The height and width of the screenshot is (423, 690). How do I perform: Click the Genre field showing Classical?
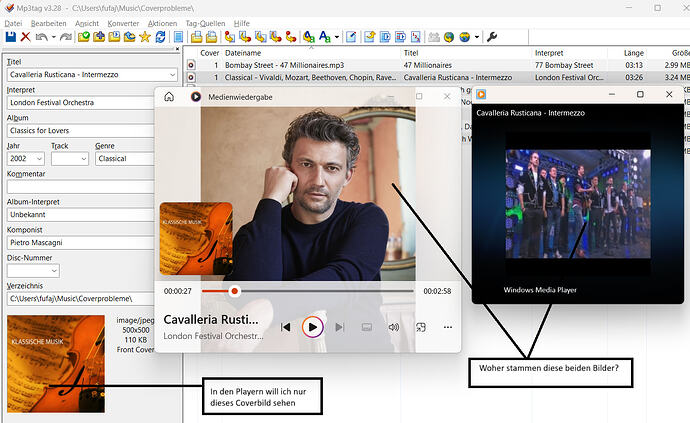[125, 159]
